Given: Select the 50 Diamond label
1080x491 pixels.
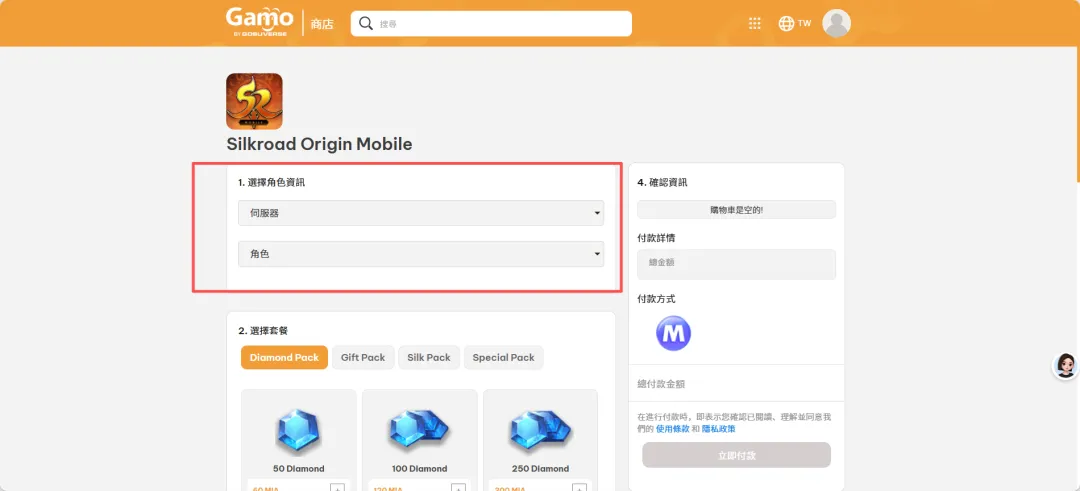Looking at the screenshot, I should [298, 469].
